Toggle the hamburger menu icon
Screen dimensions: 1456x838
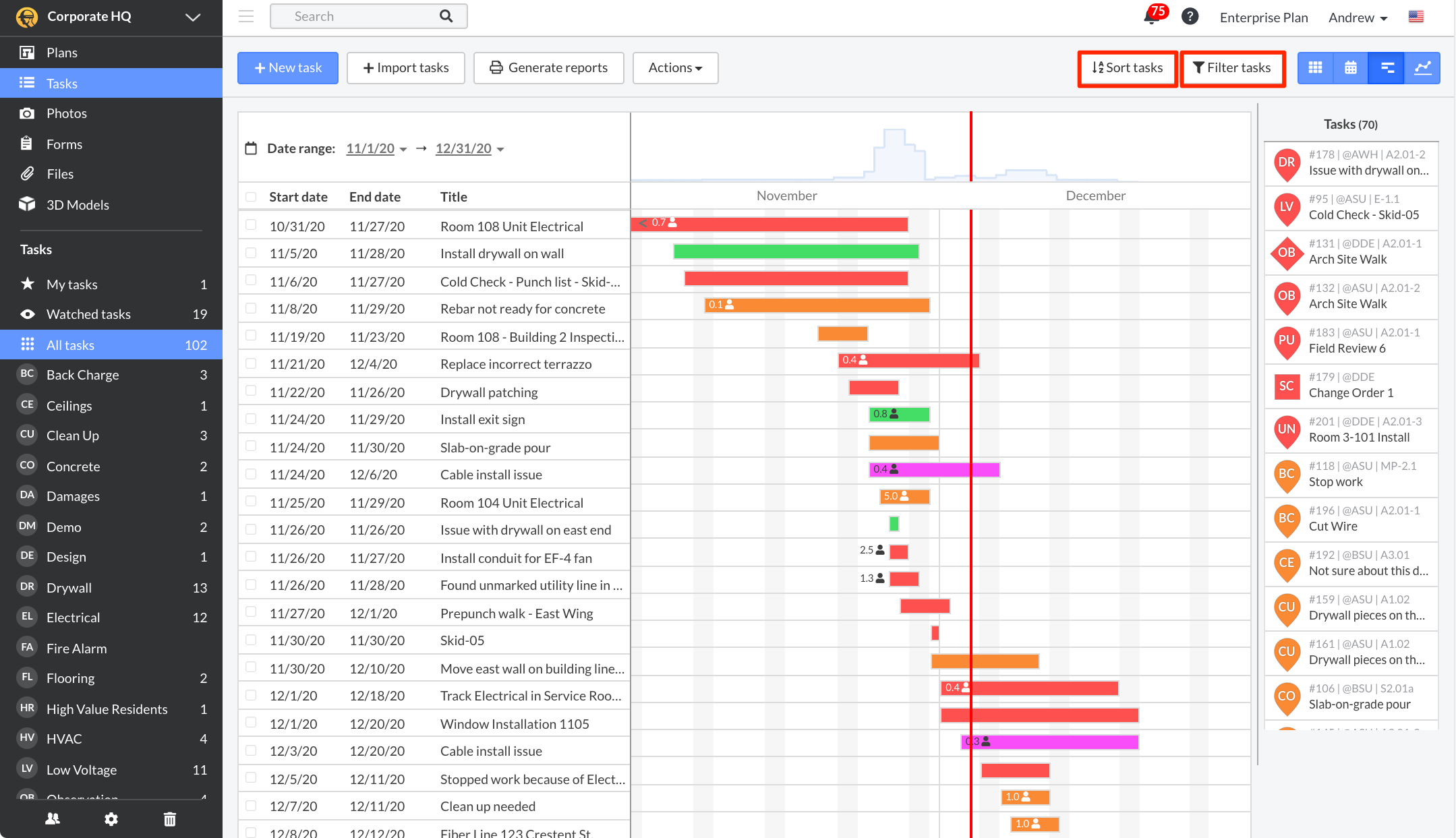[x=246, y=16]
